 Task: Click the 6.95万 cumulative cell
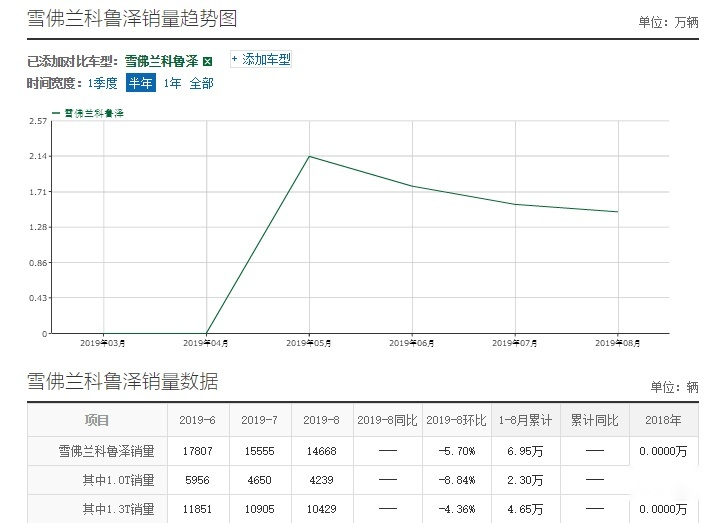pyautogui.click(x=525, y=451)
